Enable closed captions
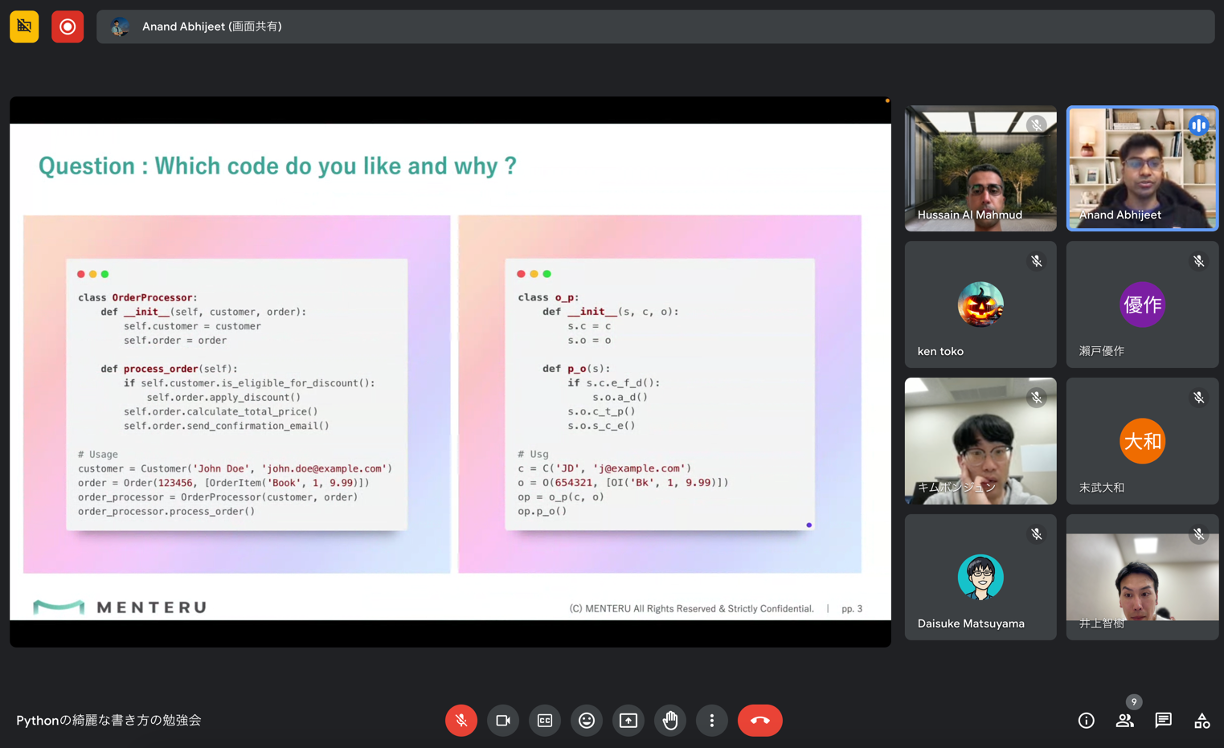Screen dimensions: 1224x748 tap(544, 720)
